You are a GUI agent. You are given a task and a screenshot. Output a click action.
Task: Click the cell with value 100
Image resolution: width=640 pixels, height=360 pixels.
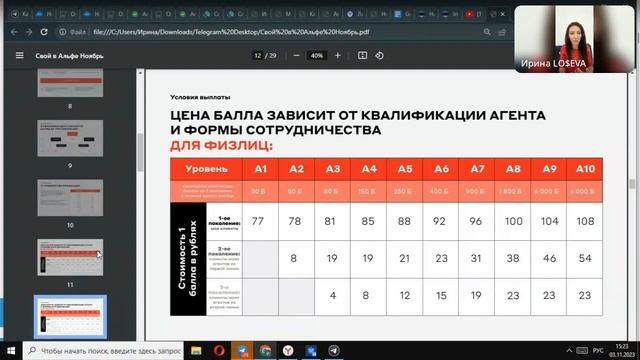click(x=513, y=221)
